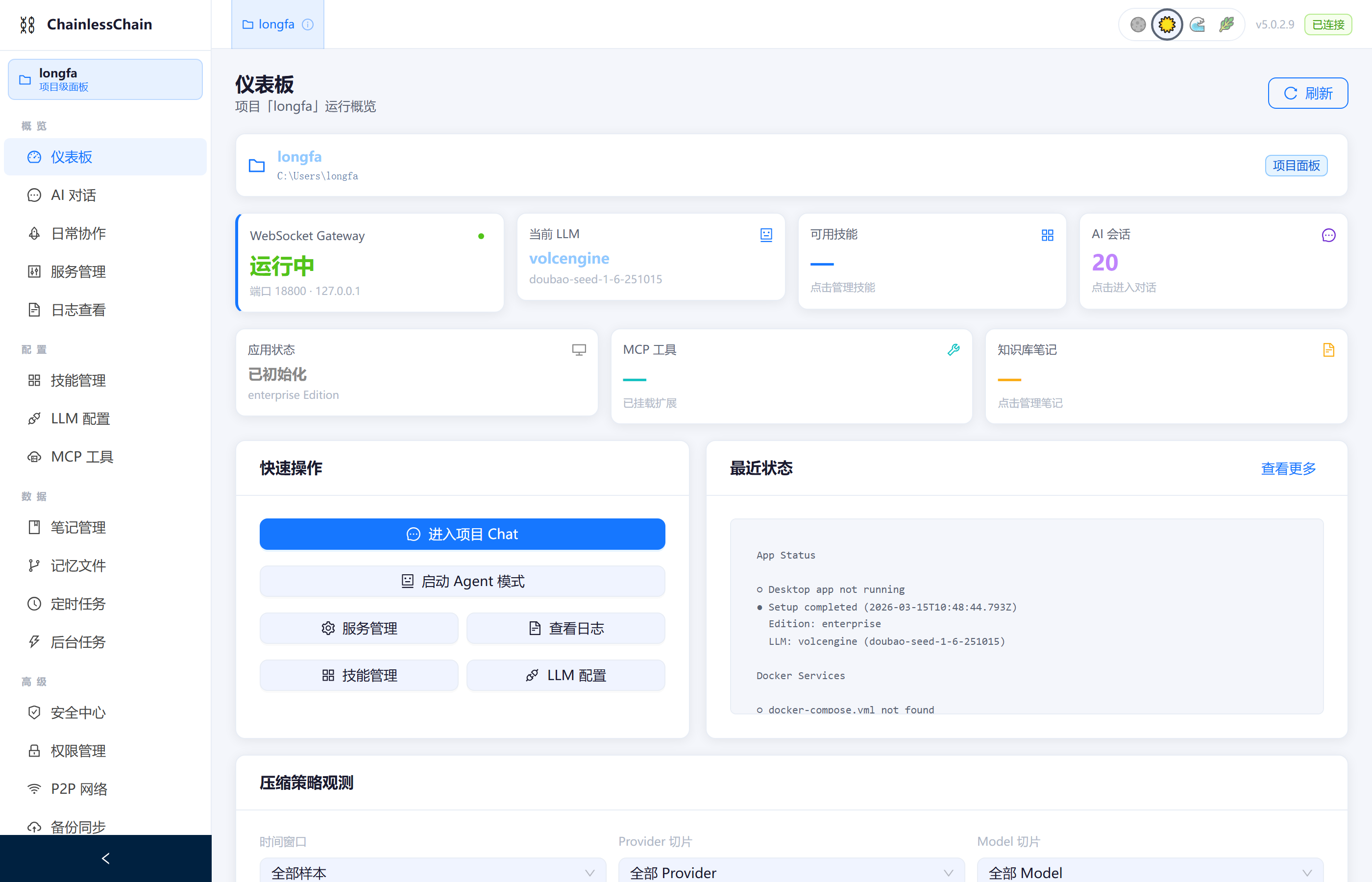The width and height of the screenshot is (1372, 882).
Task: Open the P2P 网络 panel
Action: (78, 788)
